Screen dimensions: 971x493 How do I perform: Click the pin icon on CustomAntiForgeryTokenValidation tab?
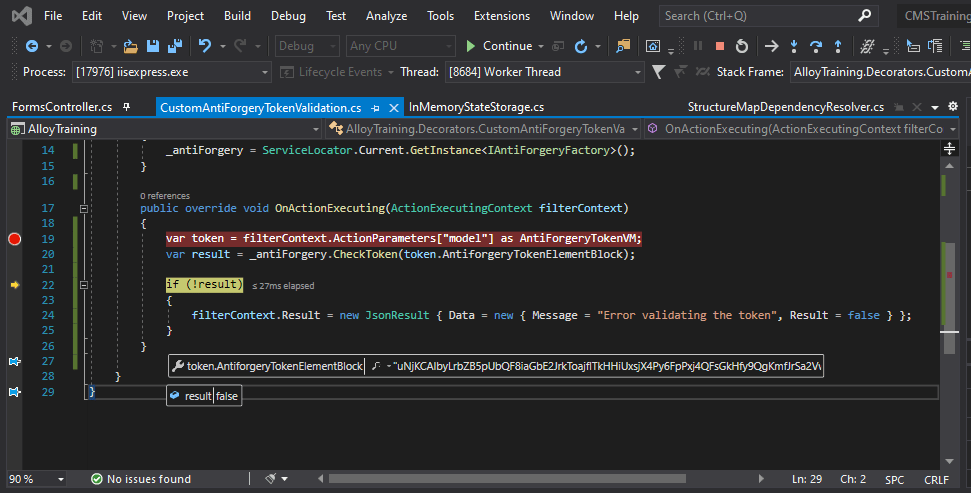pyautogui.click(x=375, y=108)
